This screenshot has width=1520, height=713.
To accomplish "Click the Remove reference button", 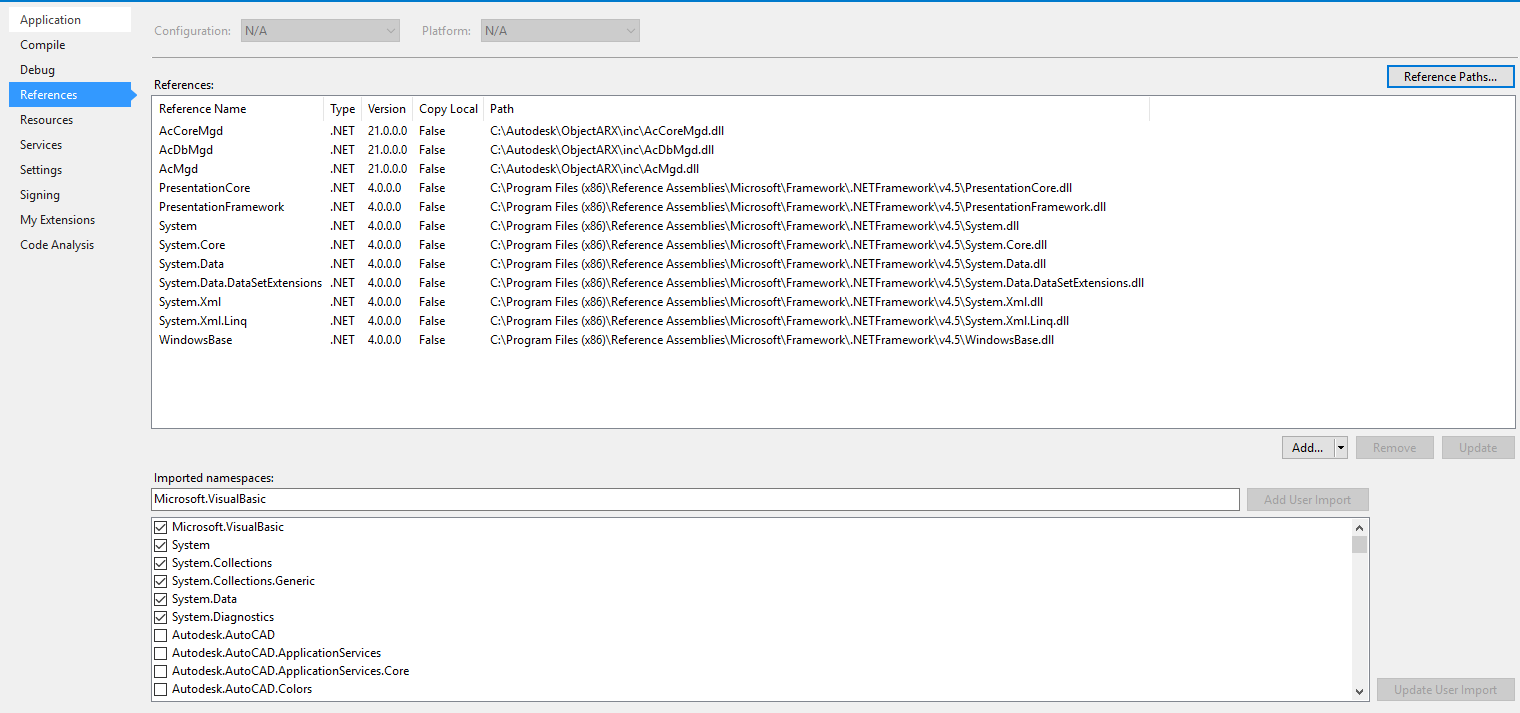I will click(1394, 447).
